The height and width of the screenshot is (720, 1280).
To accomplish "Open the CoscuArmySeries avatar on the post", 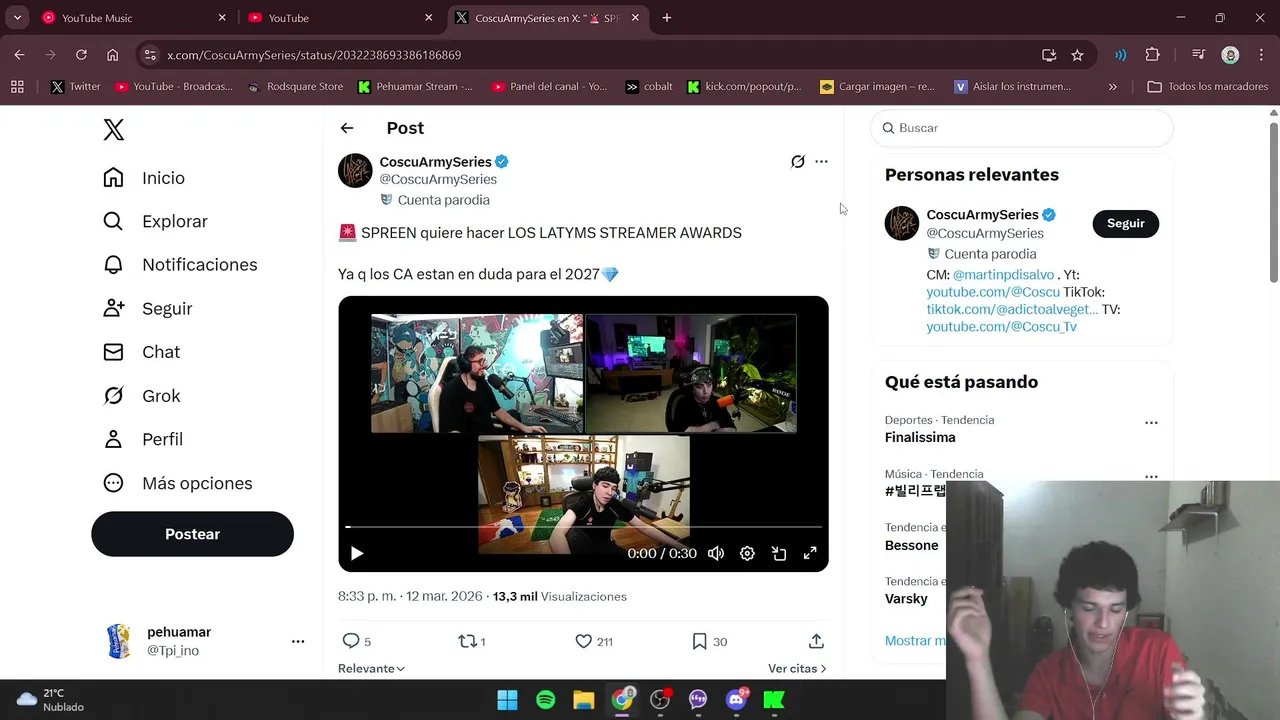I will pyautogui.click(x=355, y=170).
